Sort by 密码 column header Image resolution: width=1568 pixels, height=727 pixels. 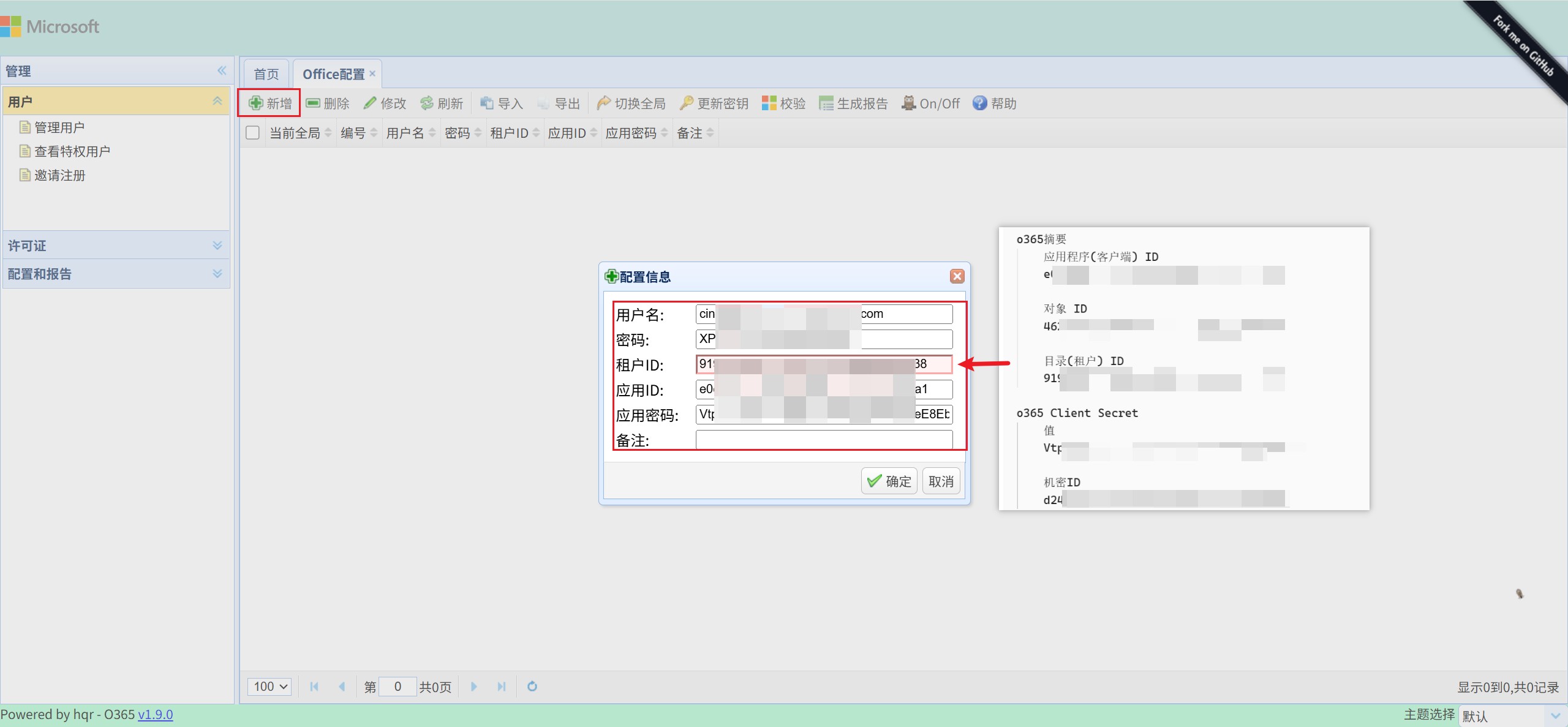click(x=463, y=133)
